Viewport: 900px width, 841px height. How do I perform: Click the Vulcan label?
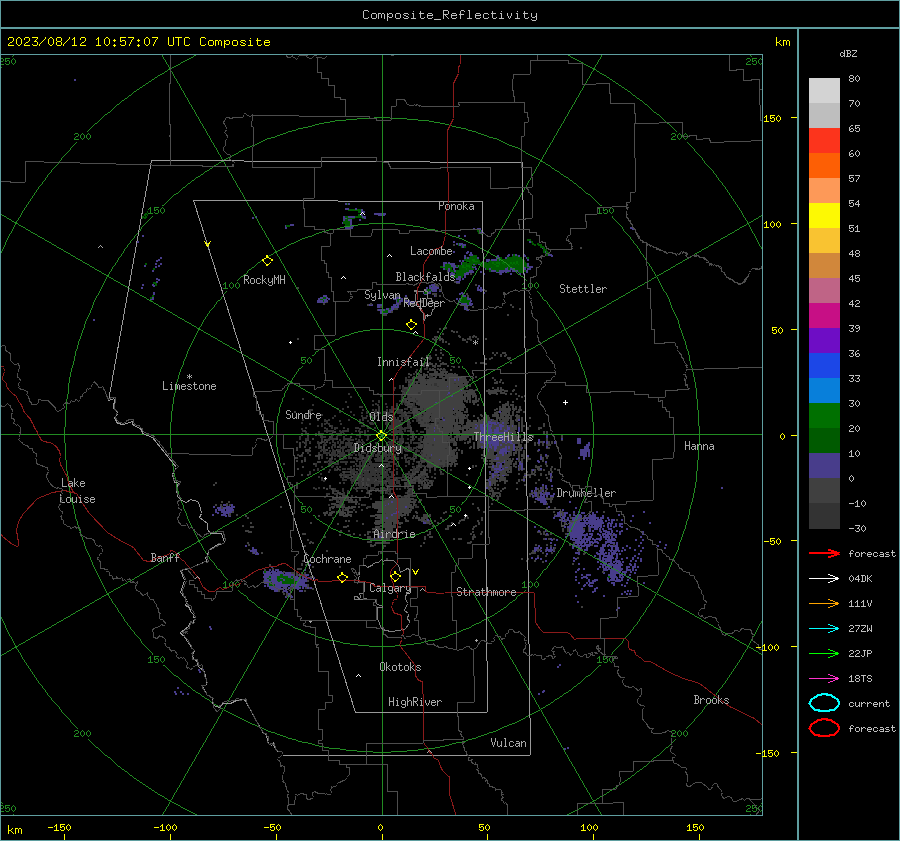(x=509, y=743)
